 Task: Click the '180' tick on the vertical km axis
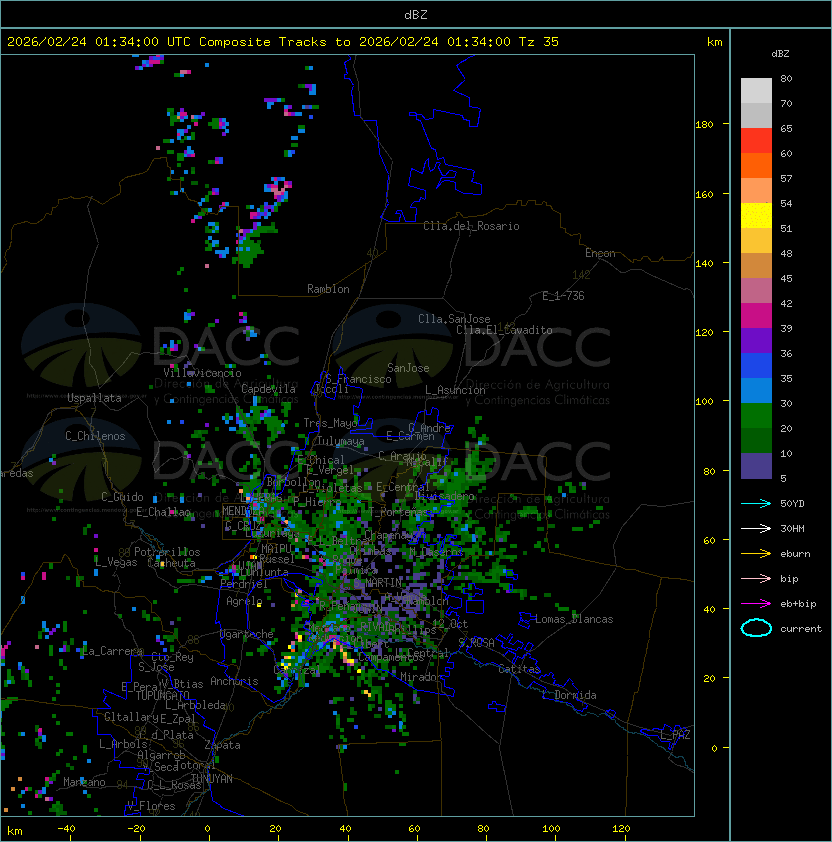point(704,125)
